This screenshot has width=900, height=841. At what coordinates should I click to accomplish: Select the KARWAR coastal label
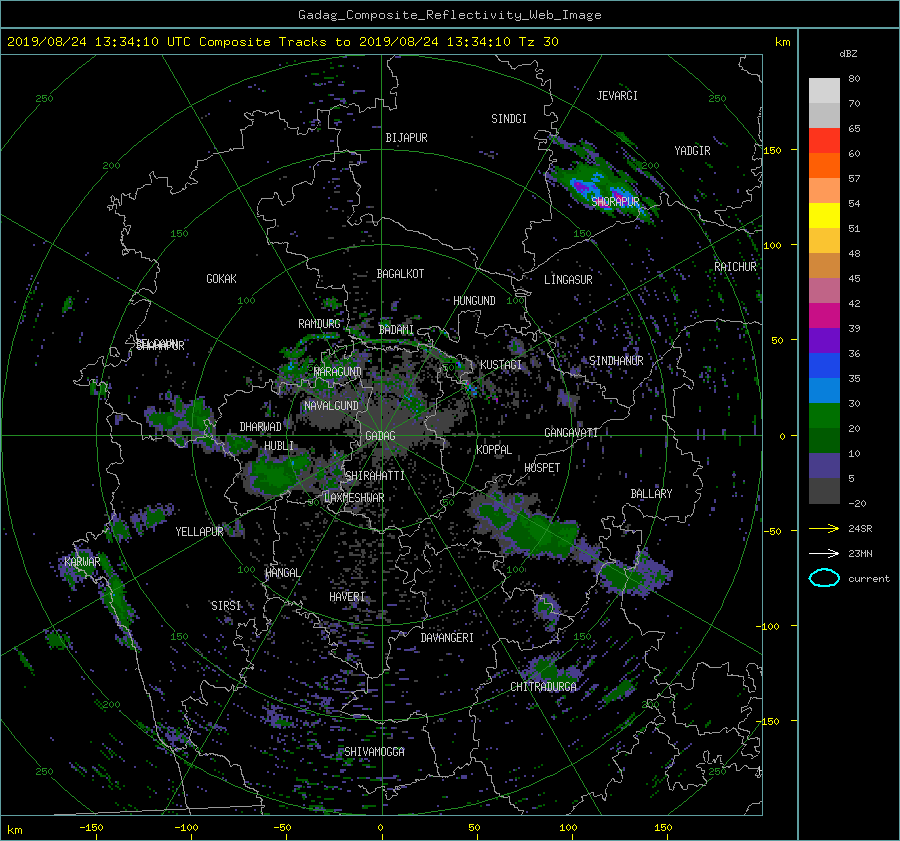[x=82, y=561]
